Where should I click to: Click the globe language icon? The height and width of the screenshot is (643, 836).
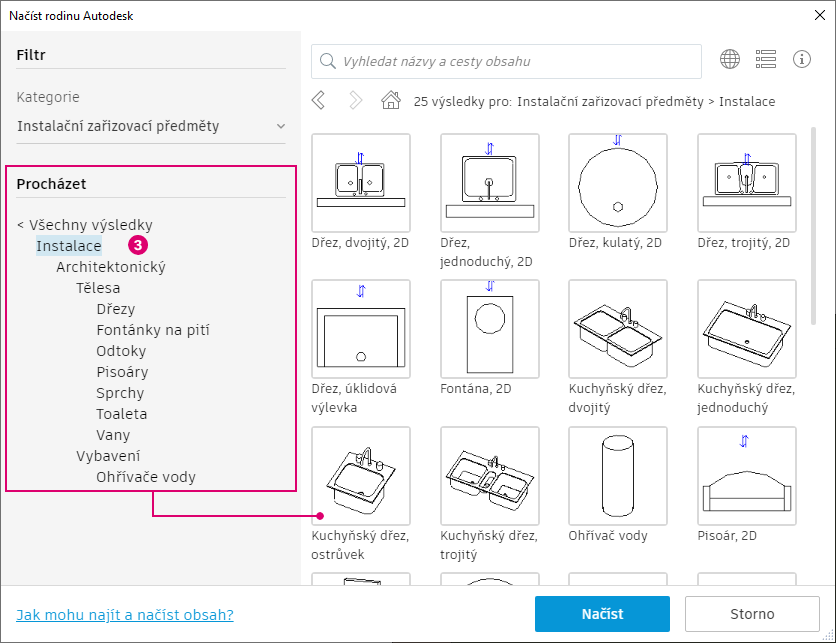tap(730, 60)
